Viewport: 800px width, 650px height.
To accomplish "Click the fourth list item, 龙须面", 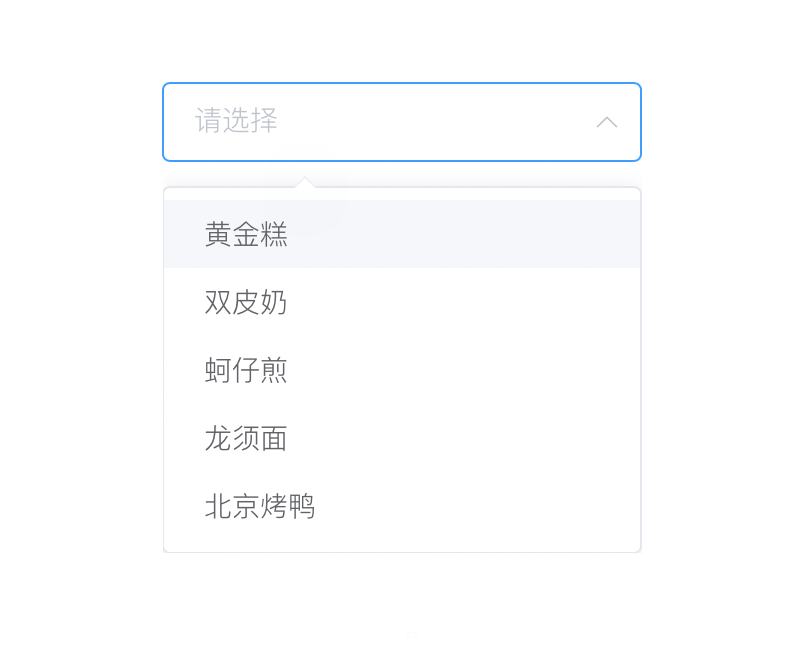I will [x=246, y=438].
